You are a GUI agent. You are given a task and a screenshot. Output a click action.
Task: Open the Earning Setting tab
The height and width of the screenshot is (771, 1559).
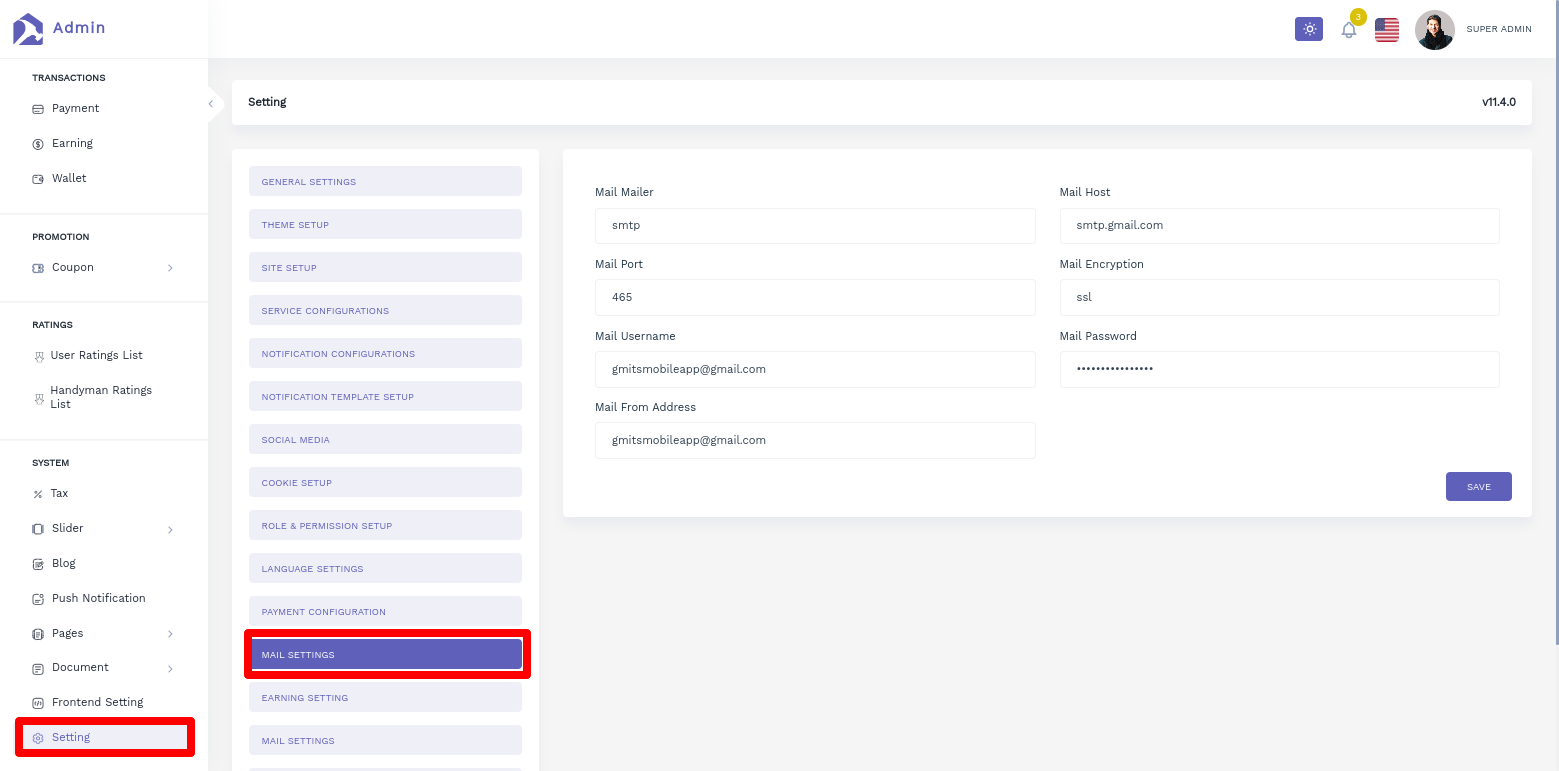[385, 697]
